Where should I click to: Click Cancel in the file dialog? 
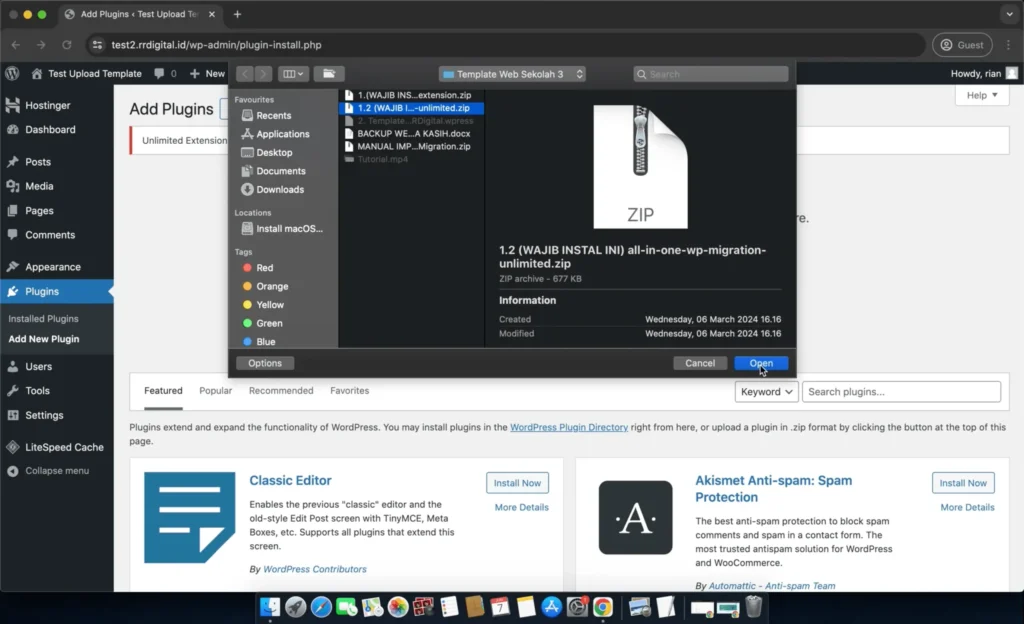tap(699, 363)
